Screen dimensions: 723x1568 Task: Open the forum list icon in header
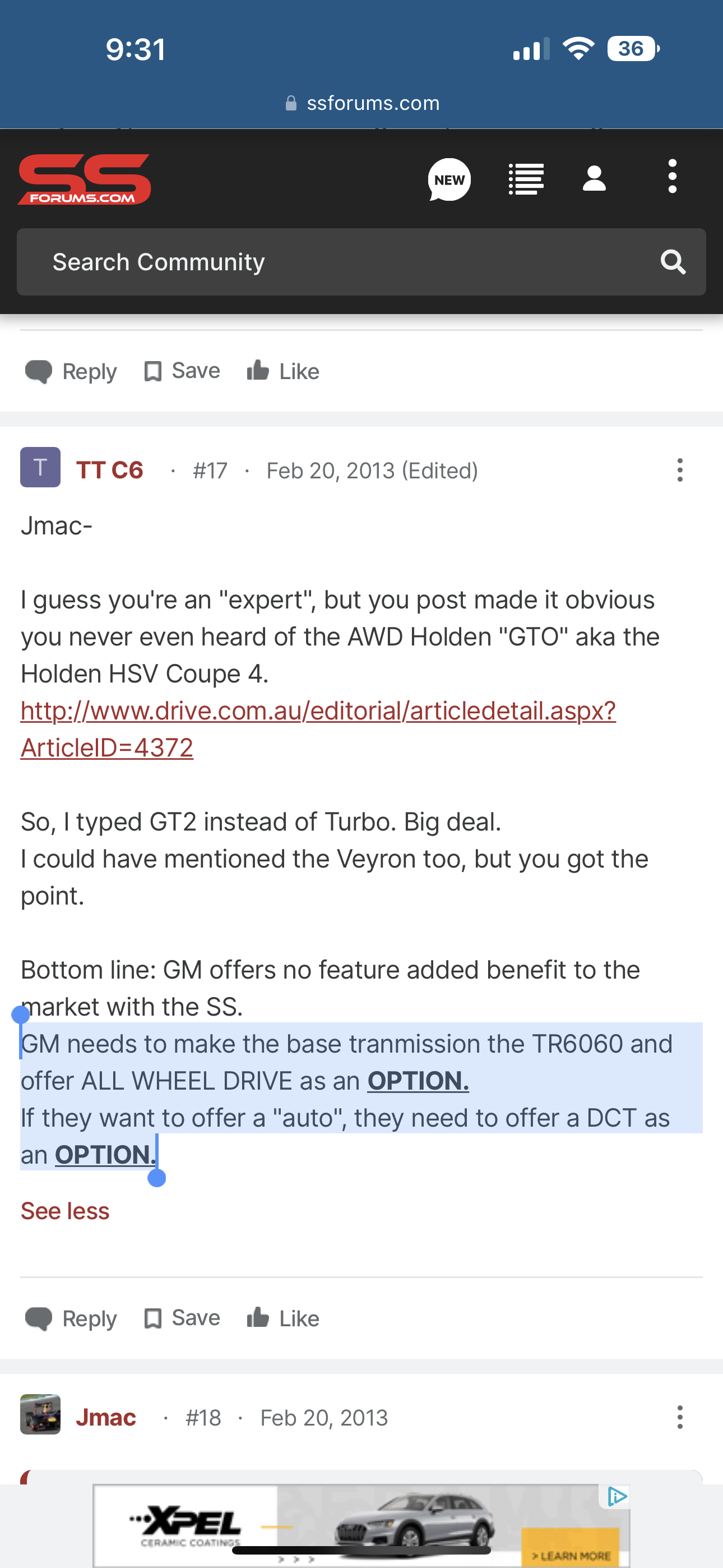(x=526, y=179)
